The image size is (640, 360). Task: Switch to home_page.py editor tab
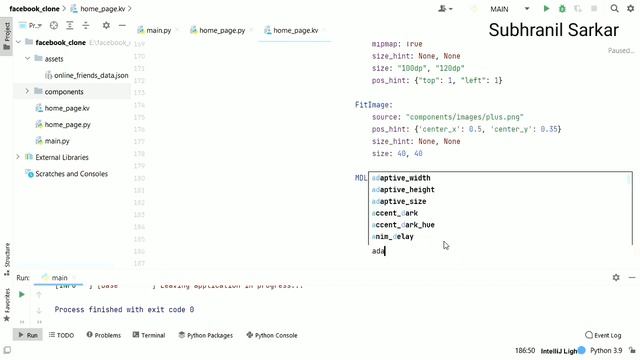tap(218, 30)
